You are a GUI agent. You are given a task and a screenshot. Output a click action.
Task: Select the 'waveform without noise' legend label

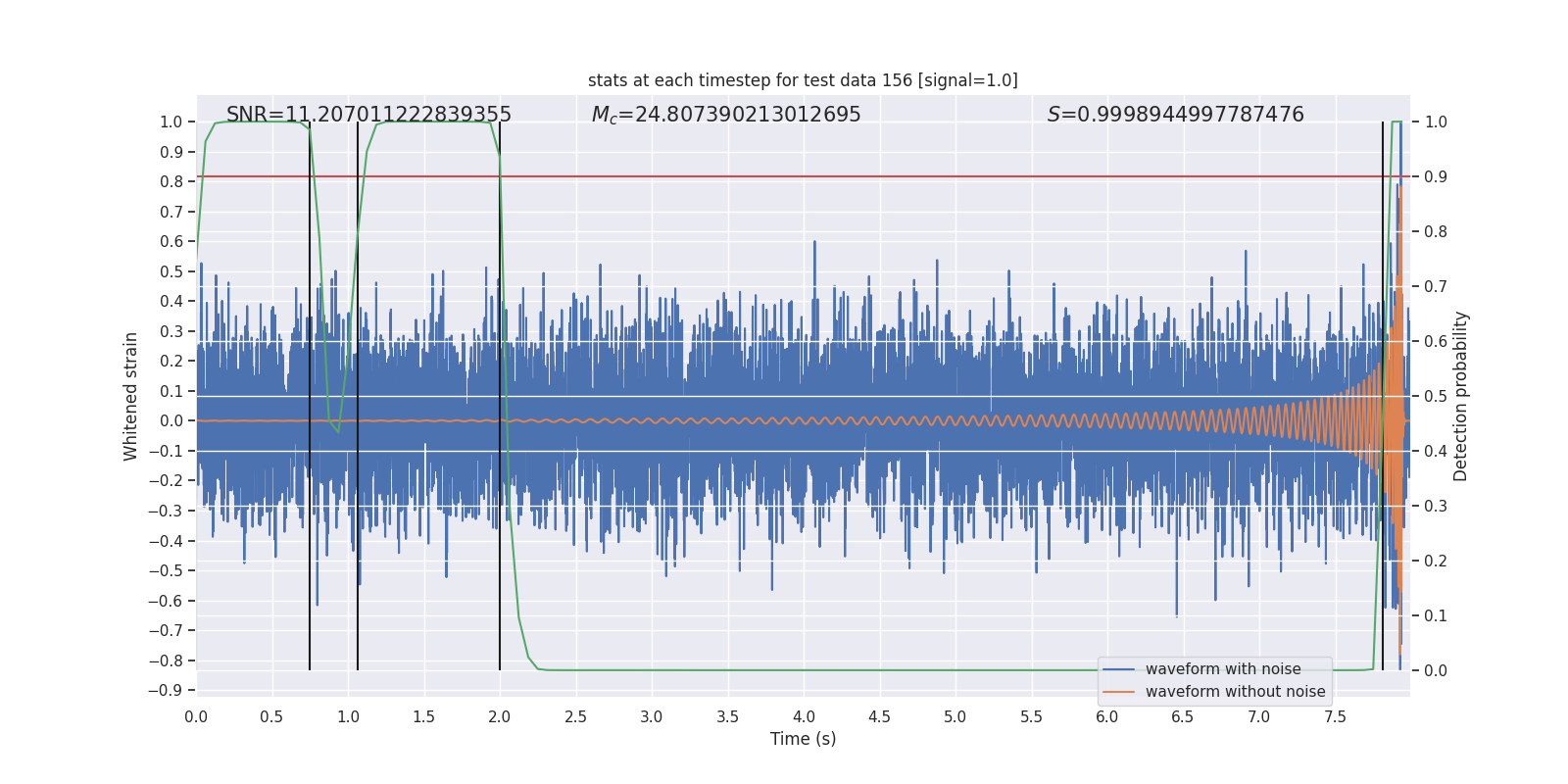tap(1235, 692)
